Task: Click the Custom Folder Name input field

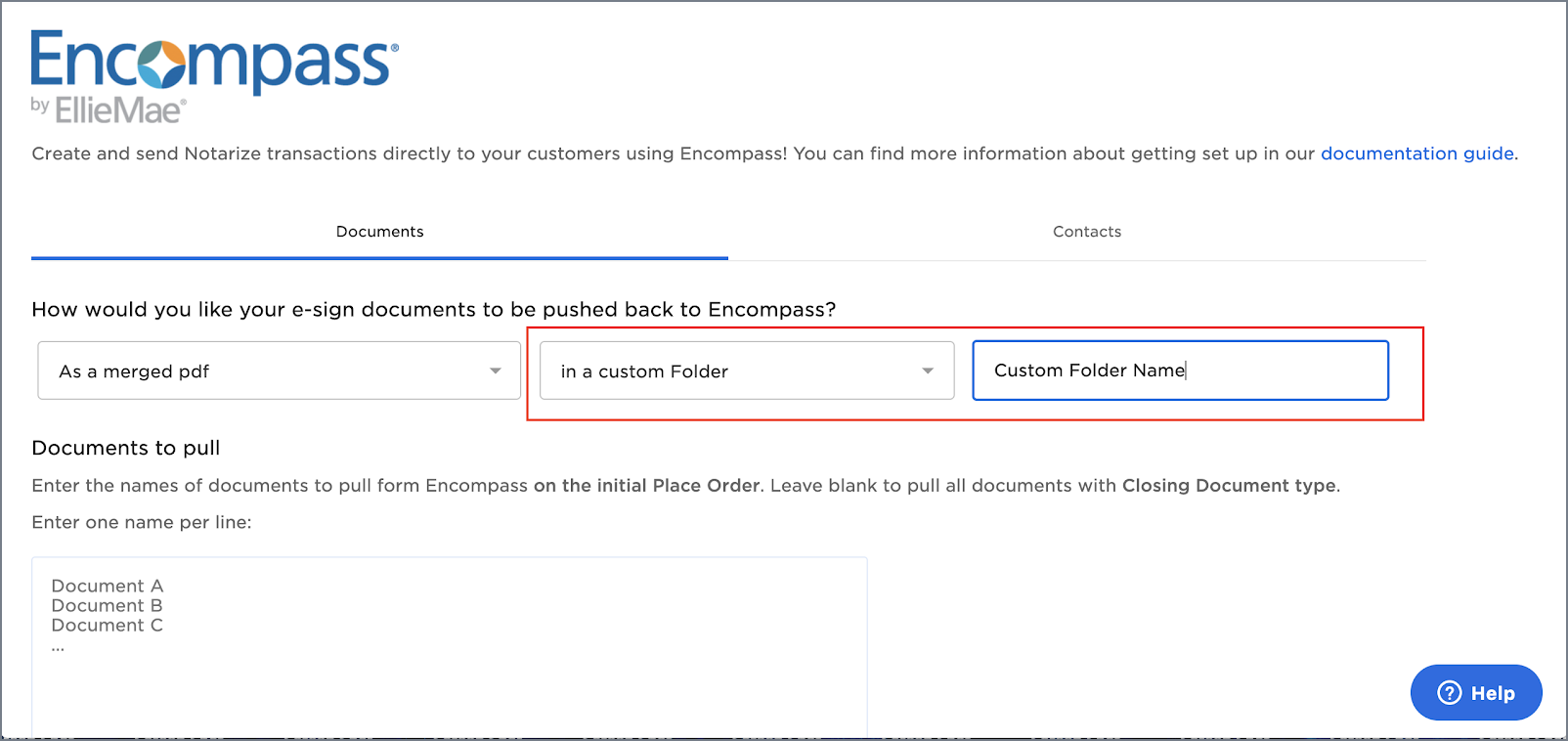Action: pos(1180,370)
